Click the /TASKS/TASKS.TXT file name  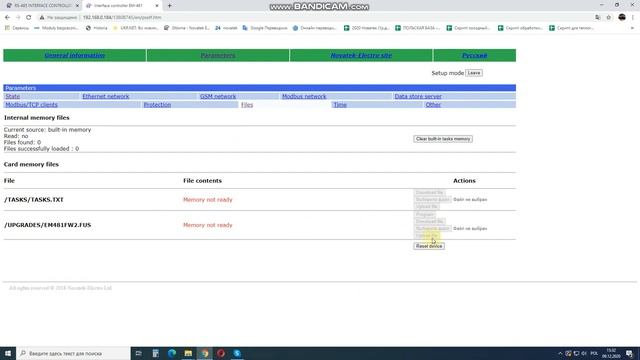[x=34, y=200]
